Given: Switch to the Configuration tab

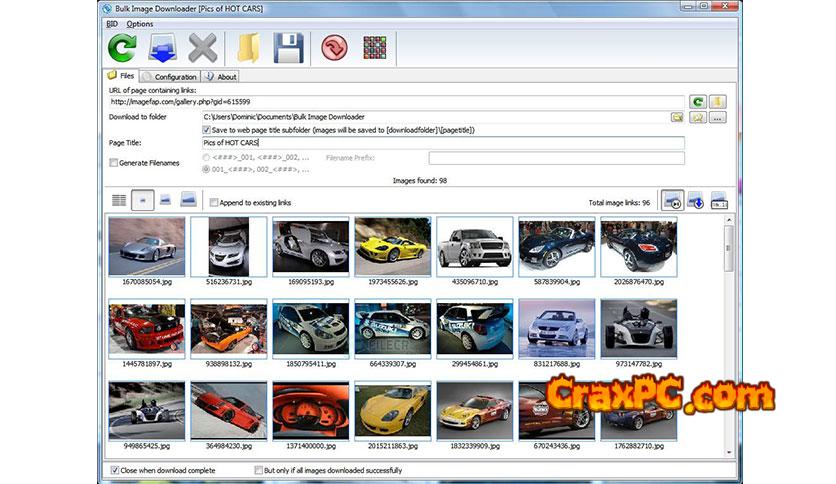Looking at the screenshot, I should [170, 76].
